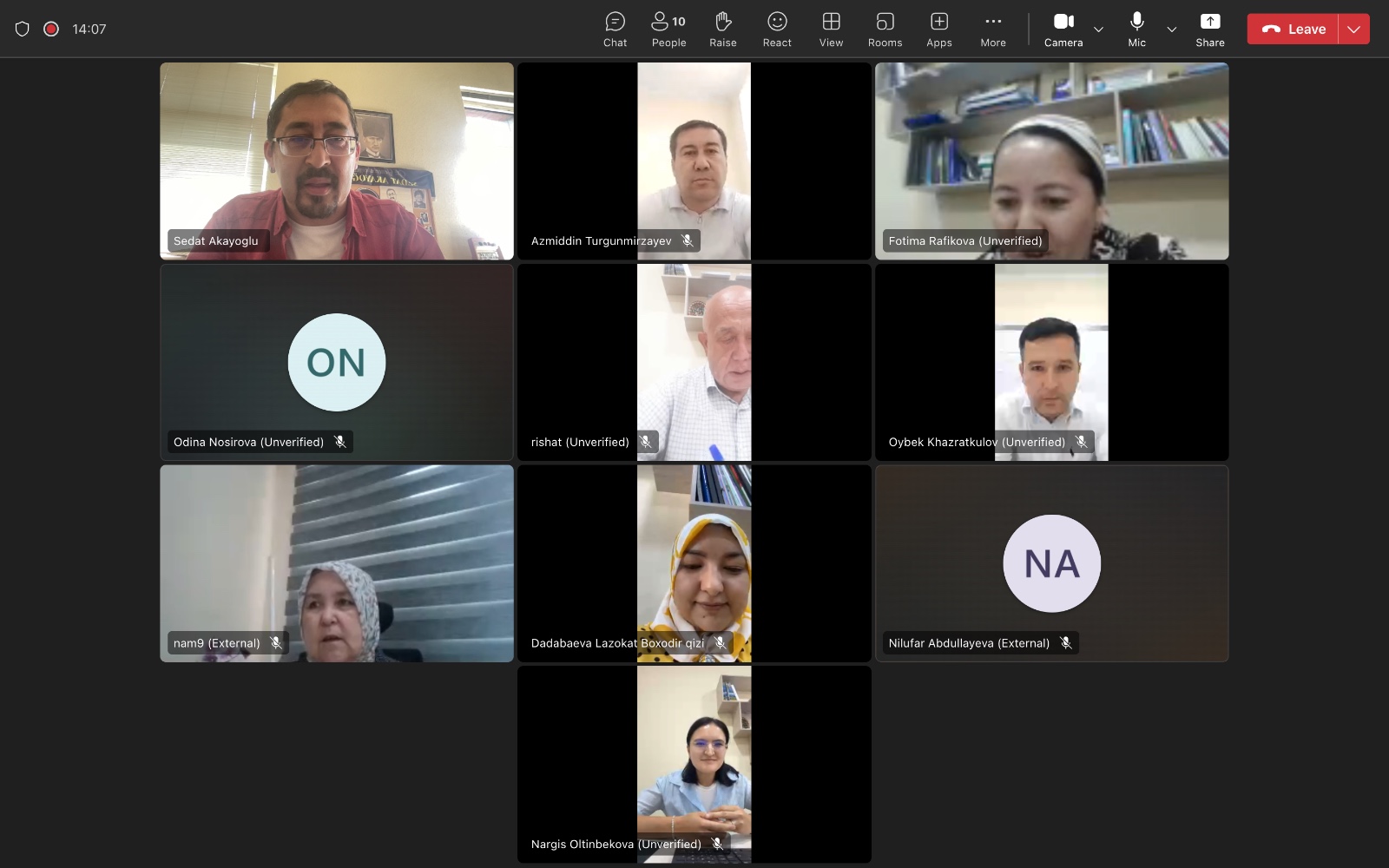Viewport: 1389px width, 868px height.
Task: Open the More options menu
Action: pos(993,30)
